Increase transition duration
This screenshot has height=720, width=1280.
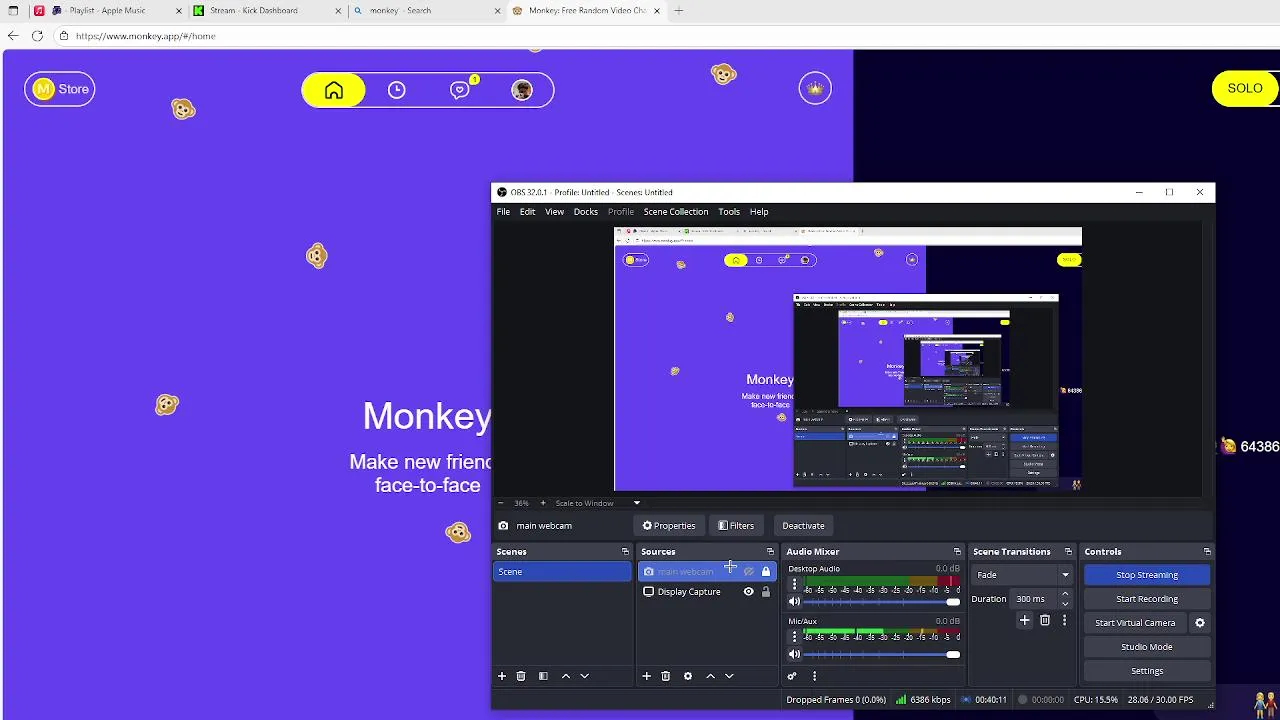point(1065,594)
